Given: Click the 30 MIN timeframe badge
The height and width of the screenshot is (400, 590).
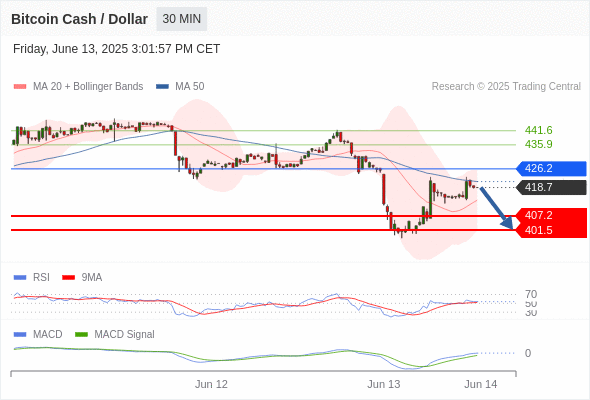Looking at the screenshot, I should [x=181, y=19].
